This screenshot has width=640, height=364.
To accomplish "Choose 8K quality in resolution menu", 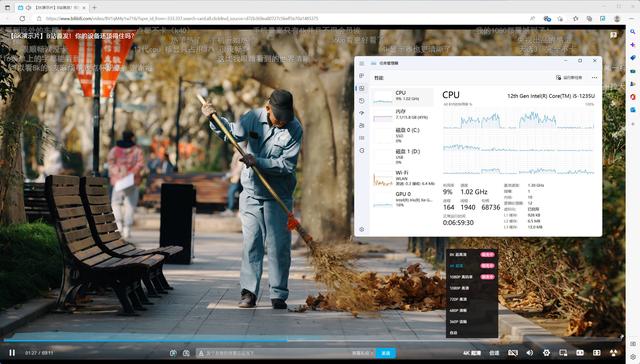I will point(471,254).
